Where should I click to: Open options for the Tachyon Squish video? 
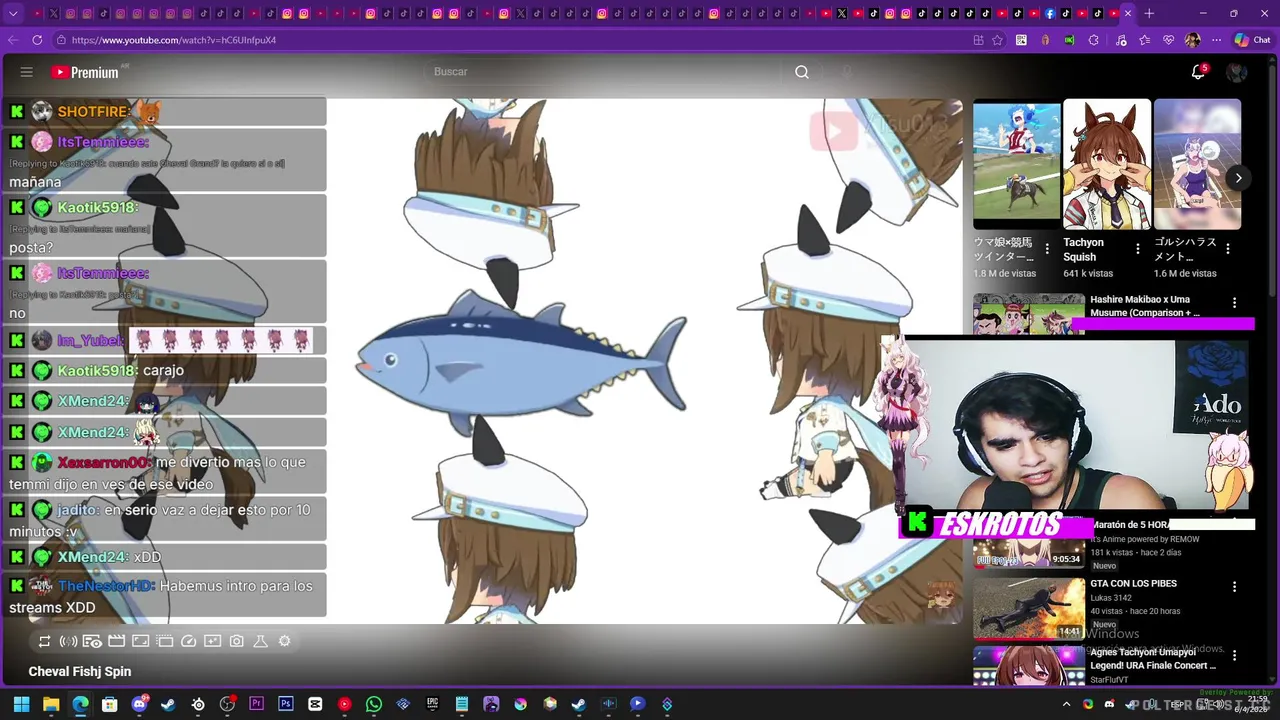coord(1138,249)
